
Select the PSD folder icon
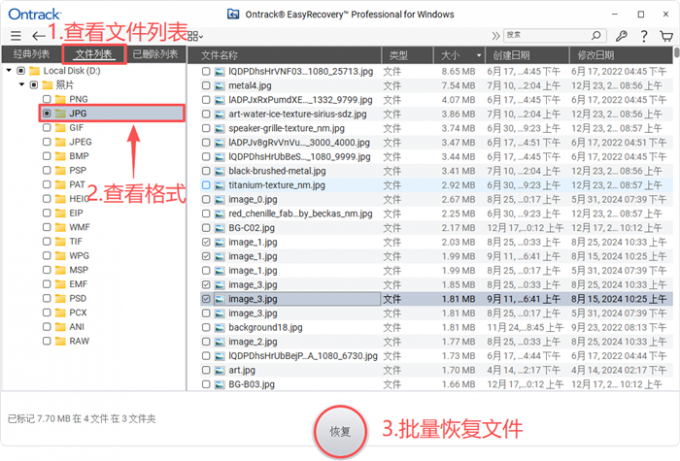(61, 298)
